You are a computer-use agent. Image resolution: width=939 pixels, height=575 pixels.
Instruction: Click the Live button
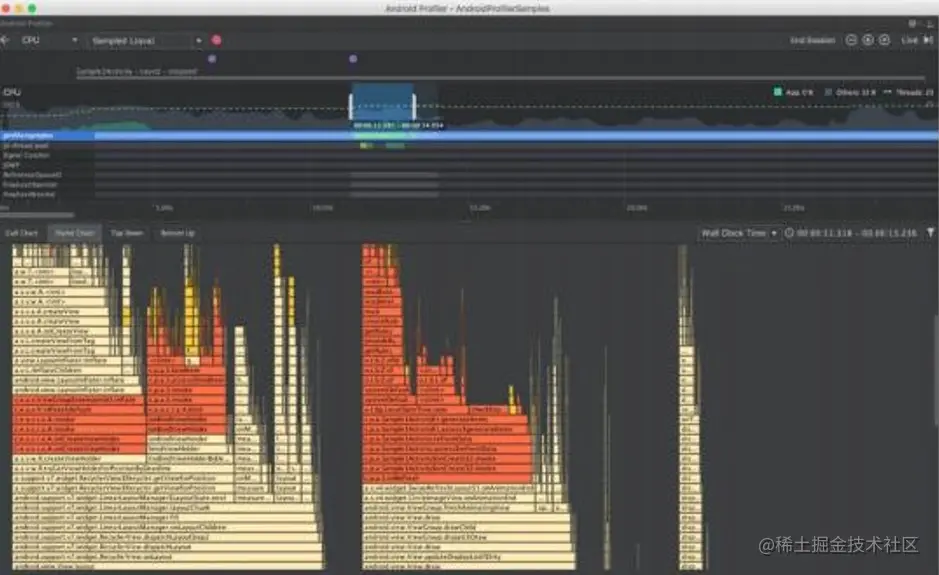point(909,40)
